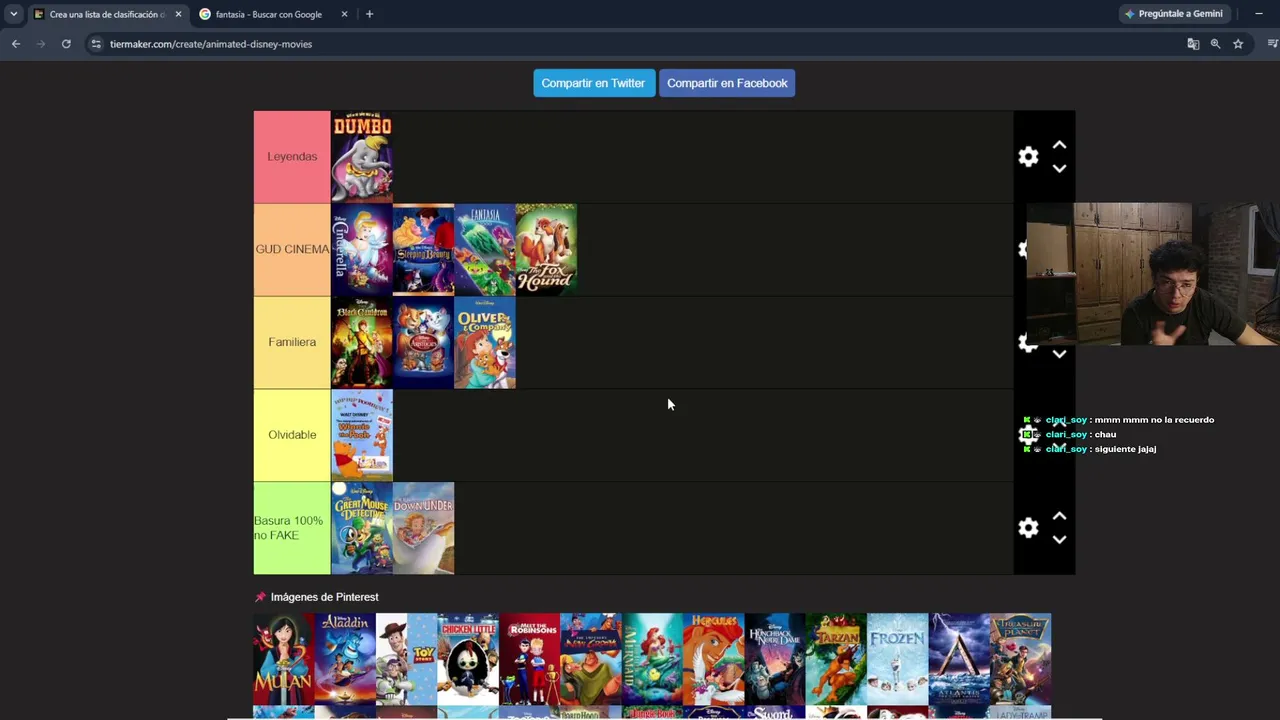Click the browser back arrow
Screen dimensions: 1280x720
tap(16, 44)
